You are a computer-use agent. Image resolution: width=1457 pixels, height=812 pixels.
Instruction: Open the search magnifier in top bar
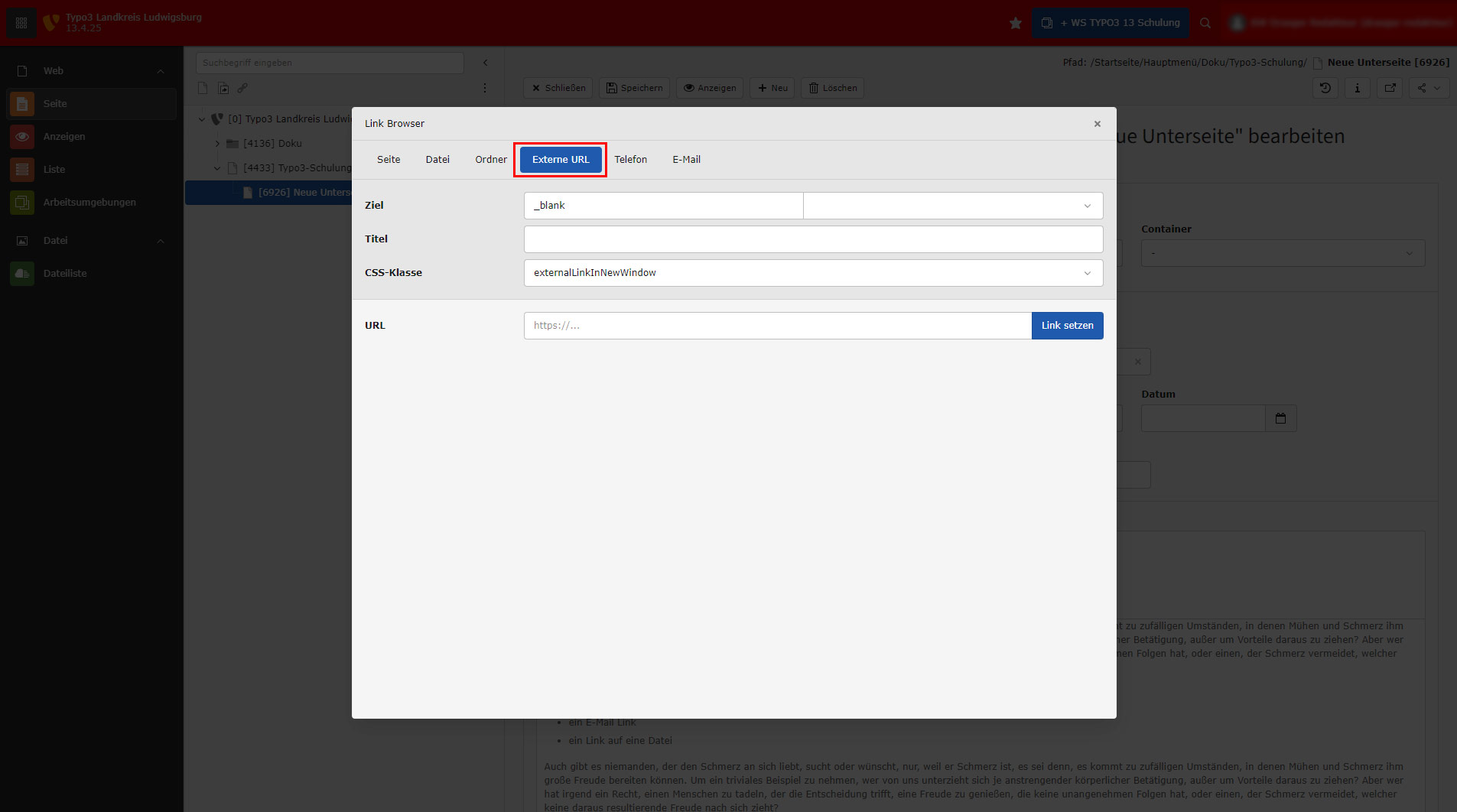pyautogui.click(x=1205, y=23)
